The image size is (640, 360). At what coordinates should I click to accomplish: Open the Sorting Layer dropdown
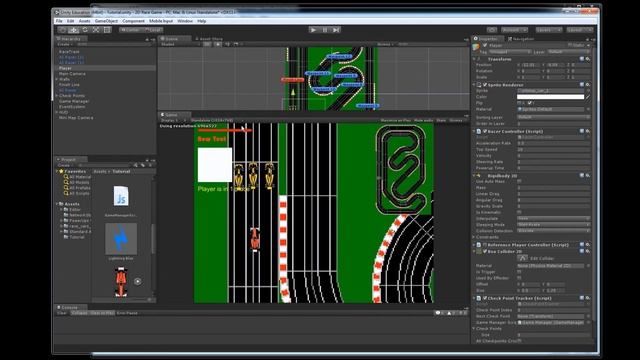tap(553, 117)
